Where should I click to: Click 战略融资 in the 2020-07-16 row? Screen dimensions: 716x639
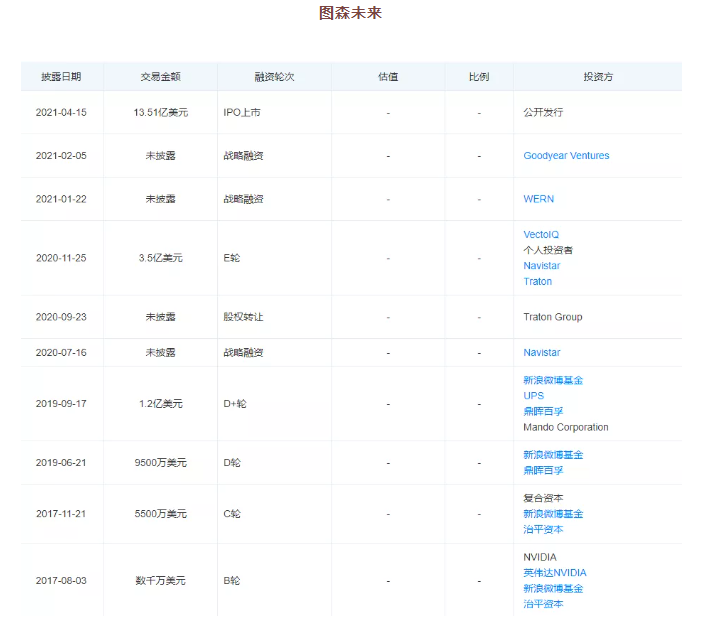[243, 353]
